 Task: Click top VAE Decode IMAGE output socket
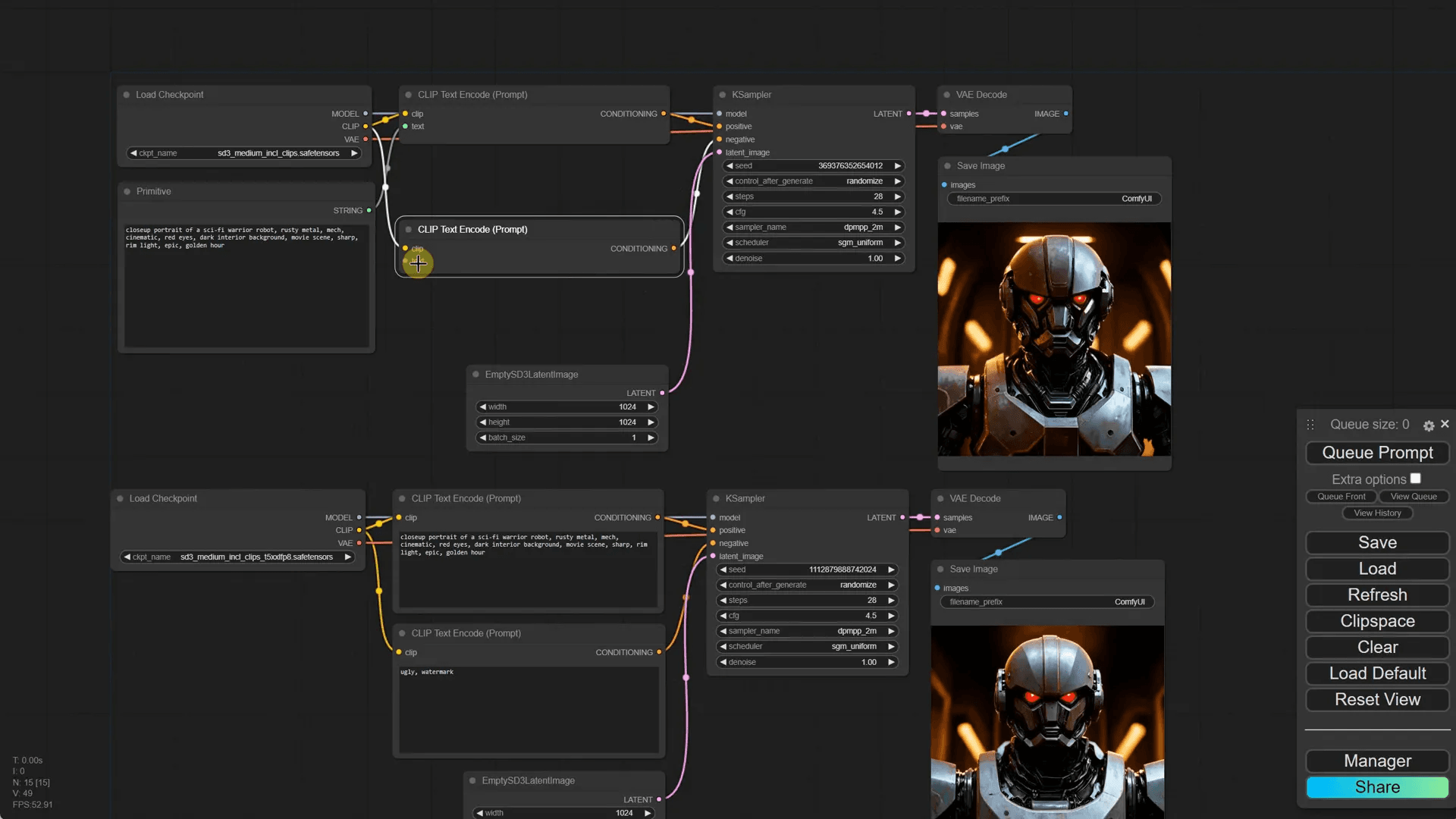click(1065, 114)
